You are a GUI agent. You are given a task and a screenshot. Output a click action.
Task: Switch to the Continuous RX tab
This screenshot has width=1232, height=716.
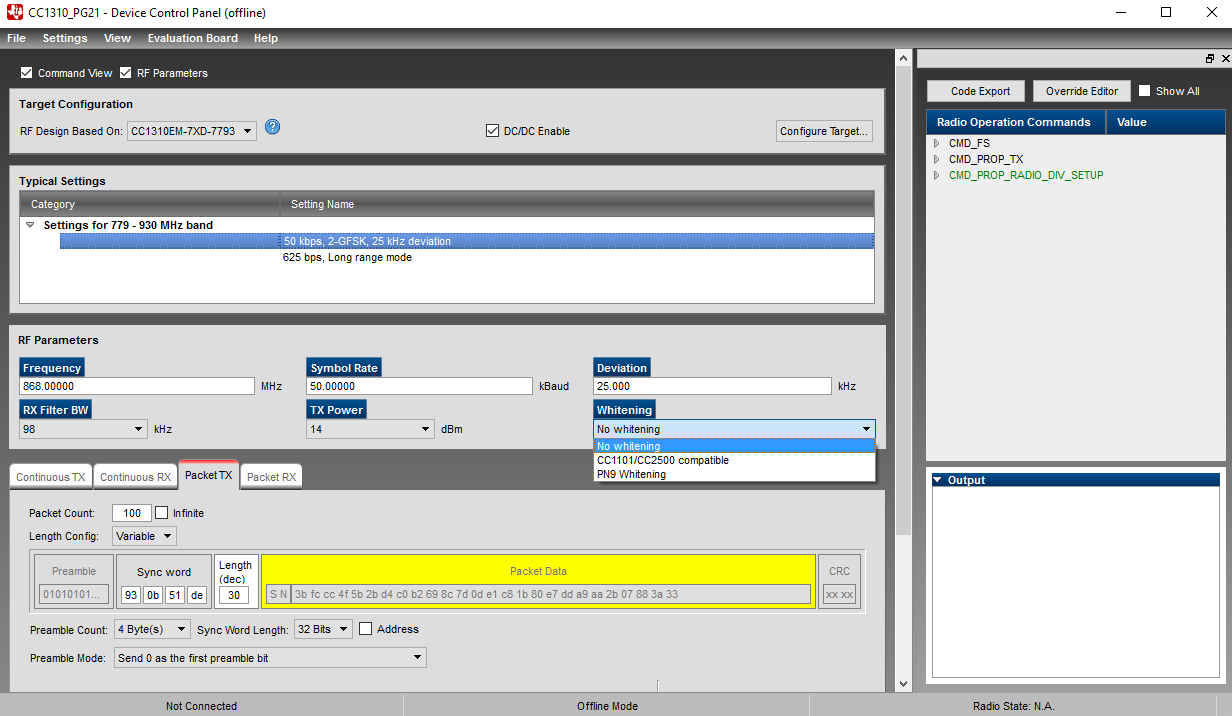[x=135, y=477]
